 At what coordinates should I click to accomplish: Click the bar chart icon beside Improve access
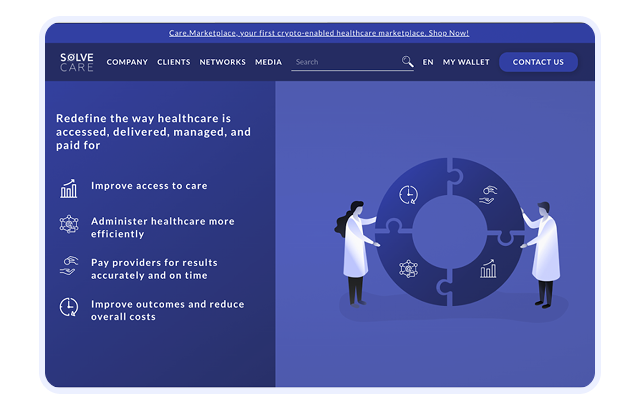(x=69, y=188)
